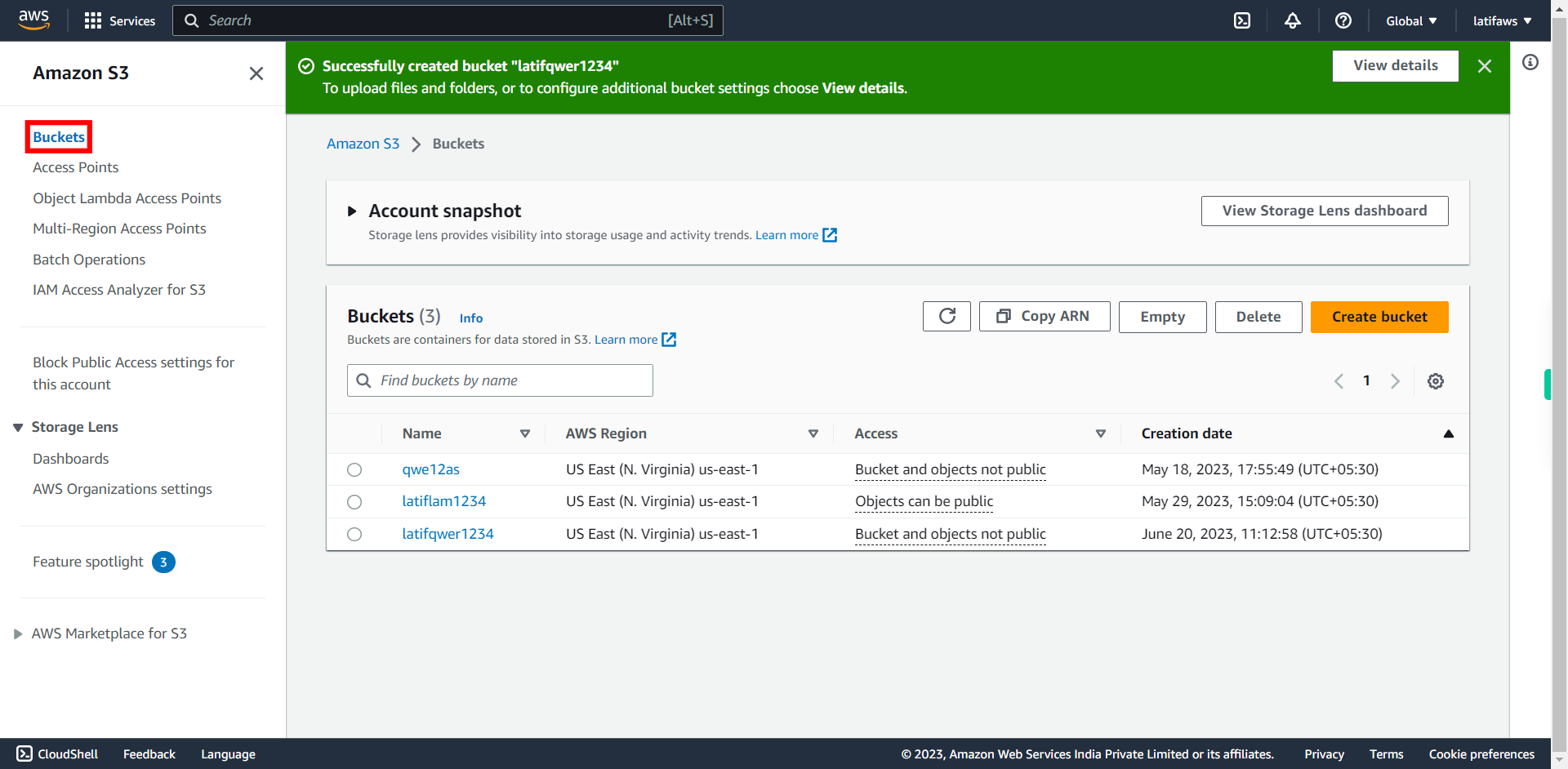Open Batch Operations in sidebar
The height and width of the screenshot is (769, 1568).
[89, 260]
